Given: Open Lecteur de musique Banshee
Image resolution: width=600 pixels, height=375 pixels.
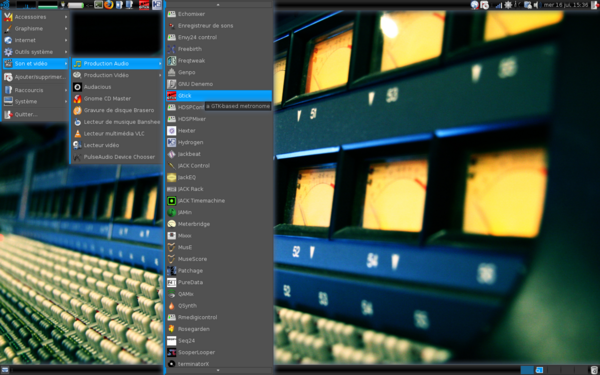Looking at the screenshot, I should coord(117,122).
